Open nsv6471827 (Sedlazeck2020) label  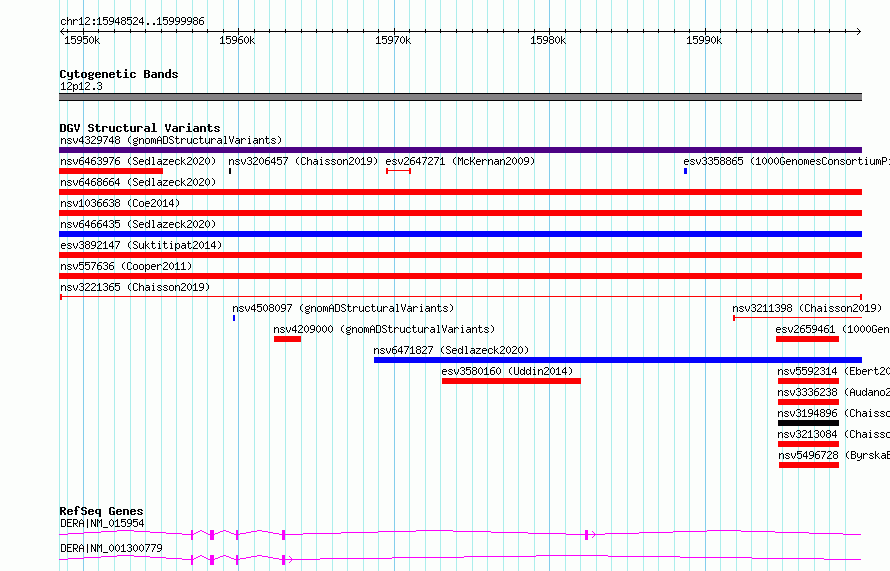(451, 350)
